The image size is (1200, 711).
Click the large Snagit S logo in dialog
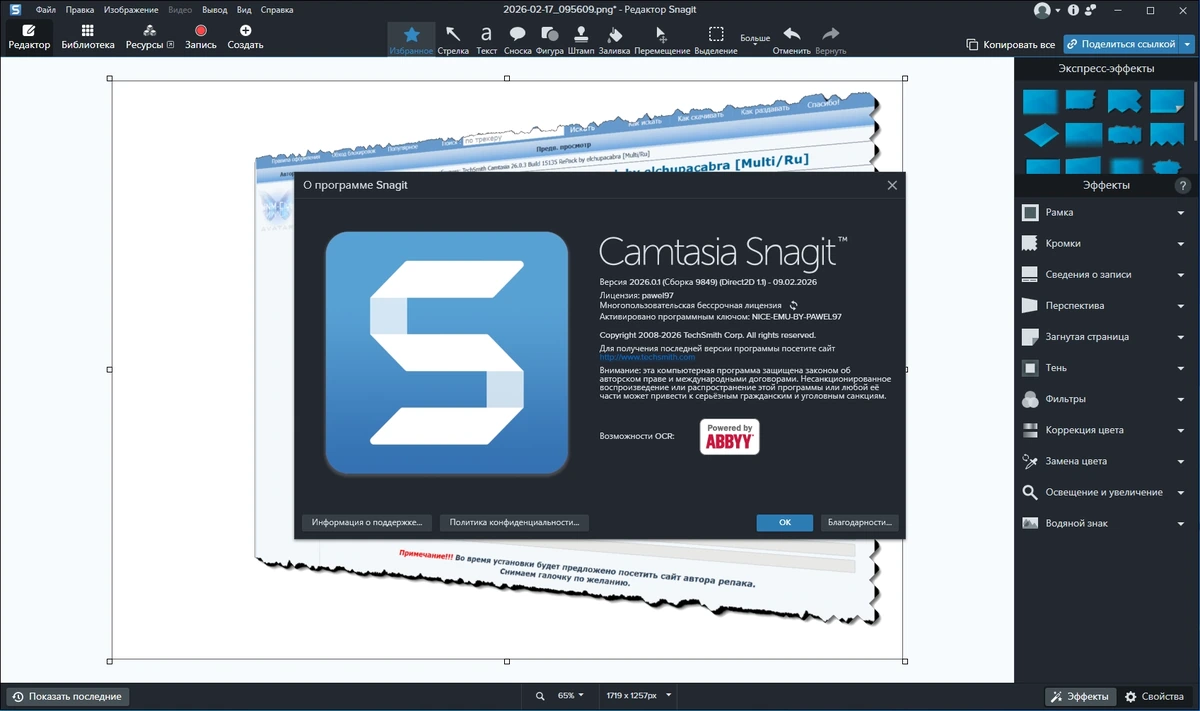click(447, 353)
